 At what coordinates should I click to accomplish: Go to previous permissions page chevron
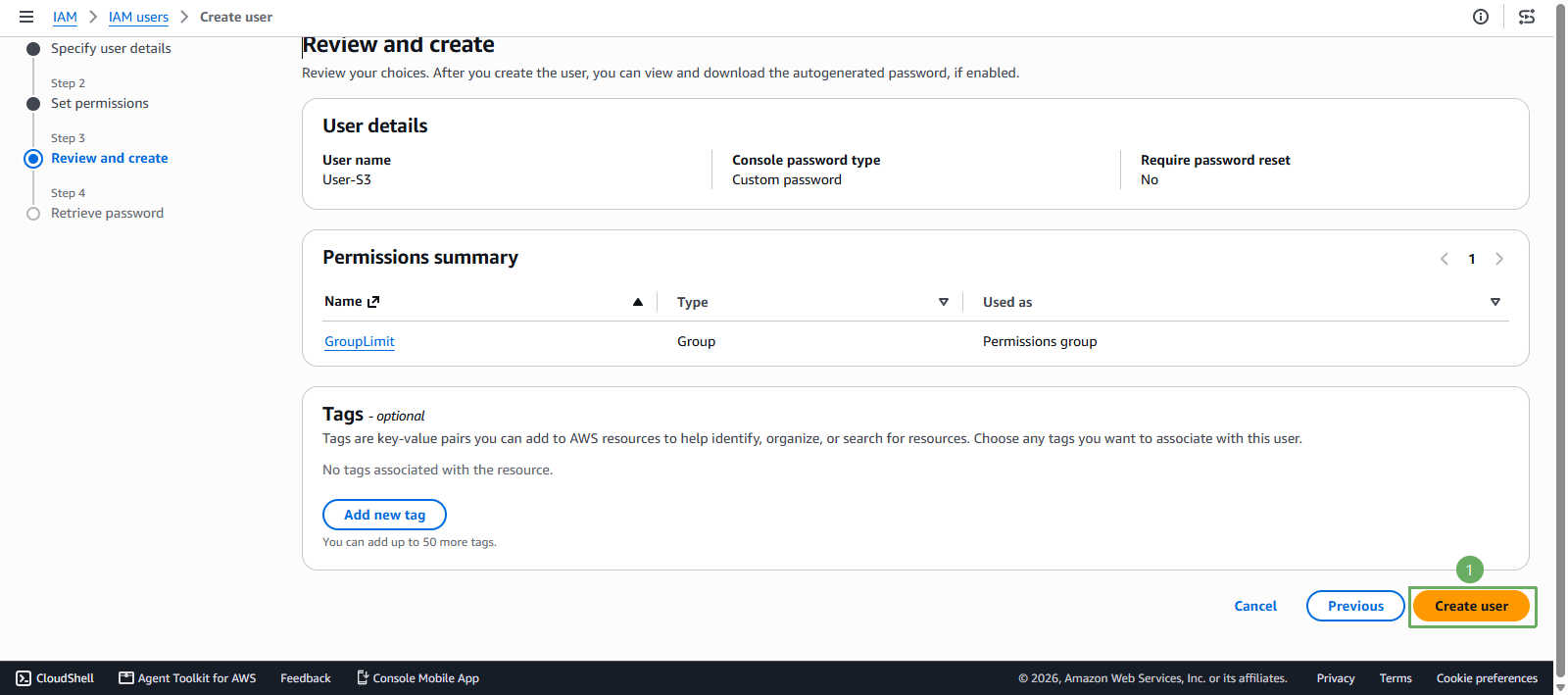pos(1445,259)
